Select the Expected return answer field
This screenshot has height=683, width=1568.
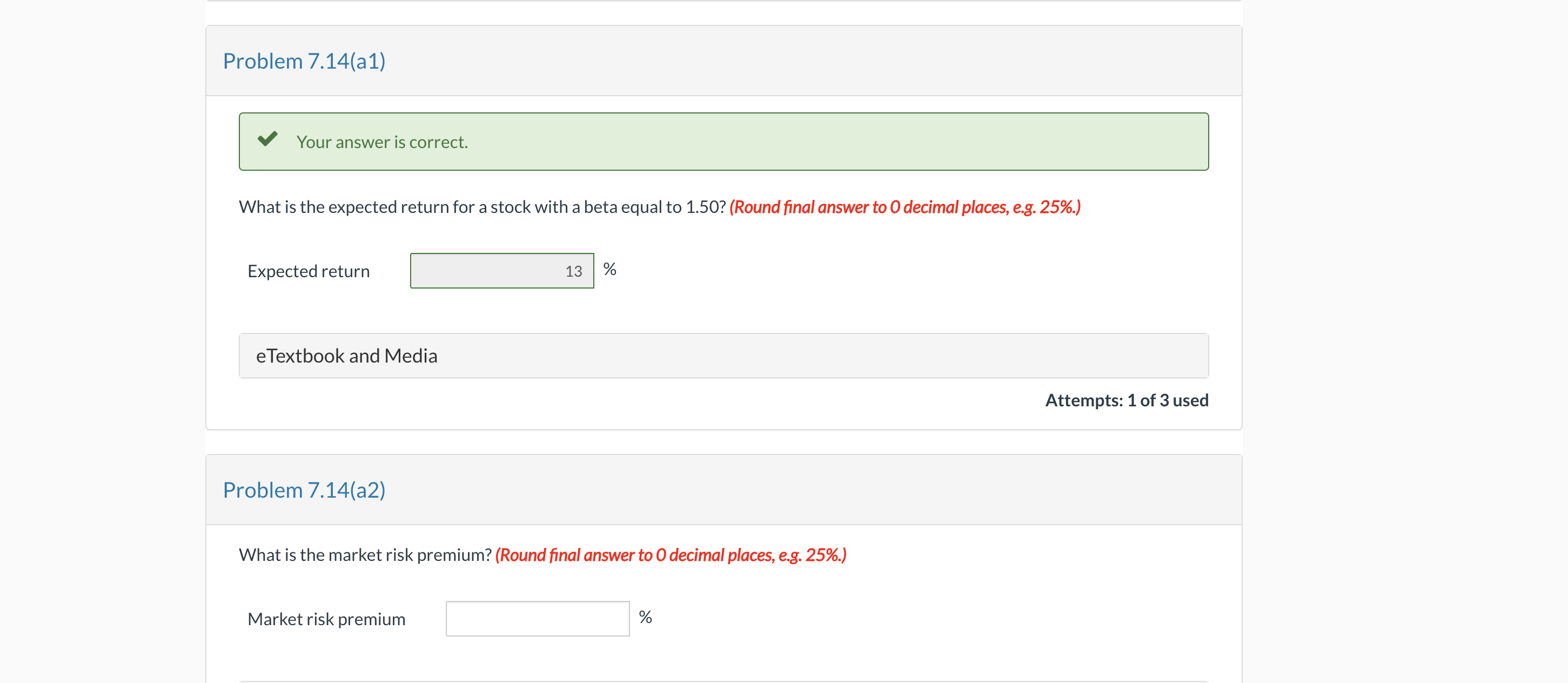click(x=501, y=270)
